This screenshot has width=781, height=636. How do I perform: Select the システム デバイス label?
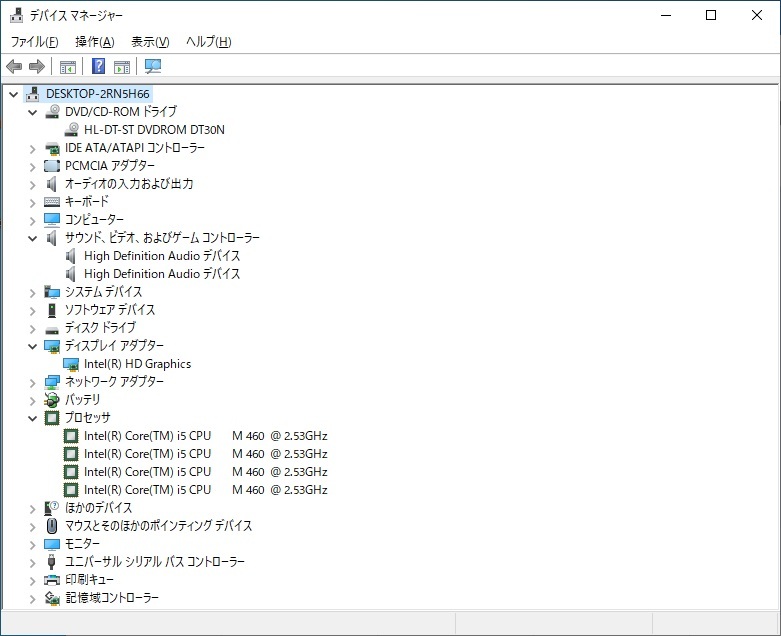[x=104, y=291]
